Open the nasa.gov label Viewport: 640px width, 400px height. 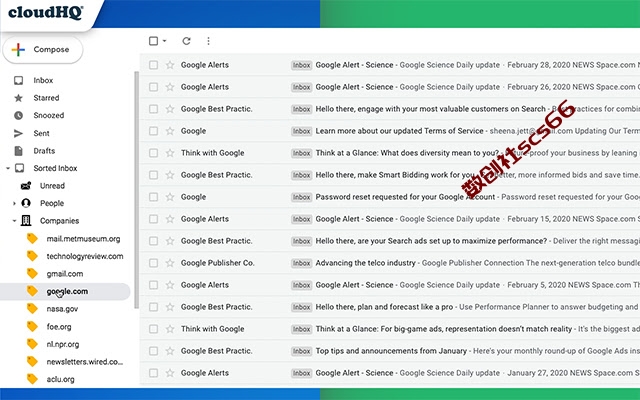(62, 309)
